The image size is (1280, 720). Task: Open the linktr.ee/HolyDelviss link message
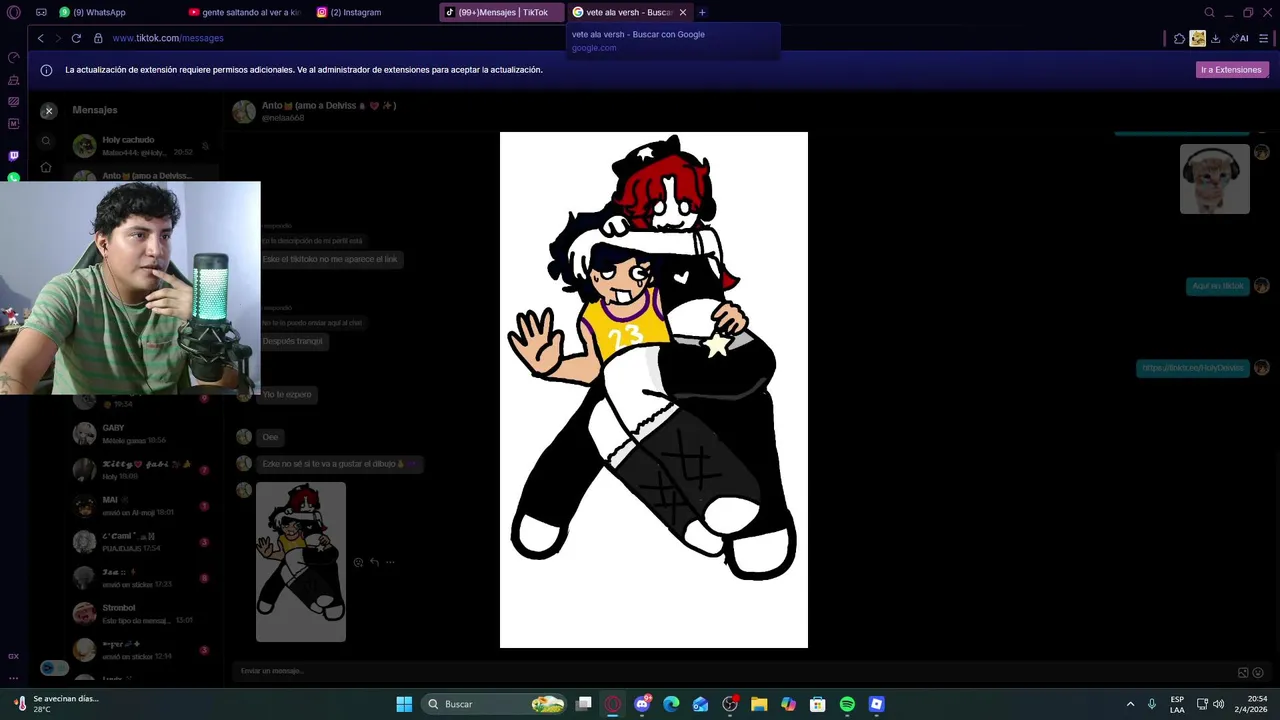(x=1193, y=368)
